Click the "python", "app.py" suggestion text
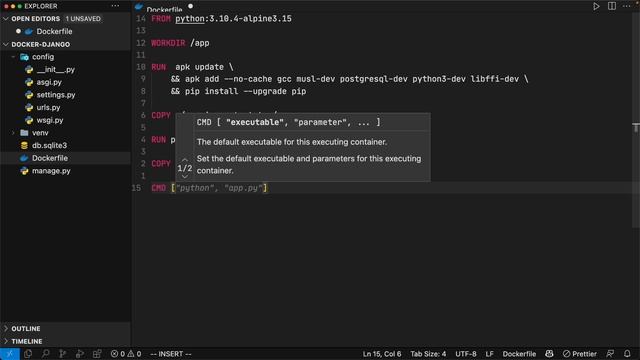This screenshot has width=640, height=360. click(219, 188)
